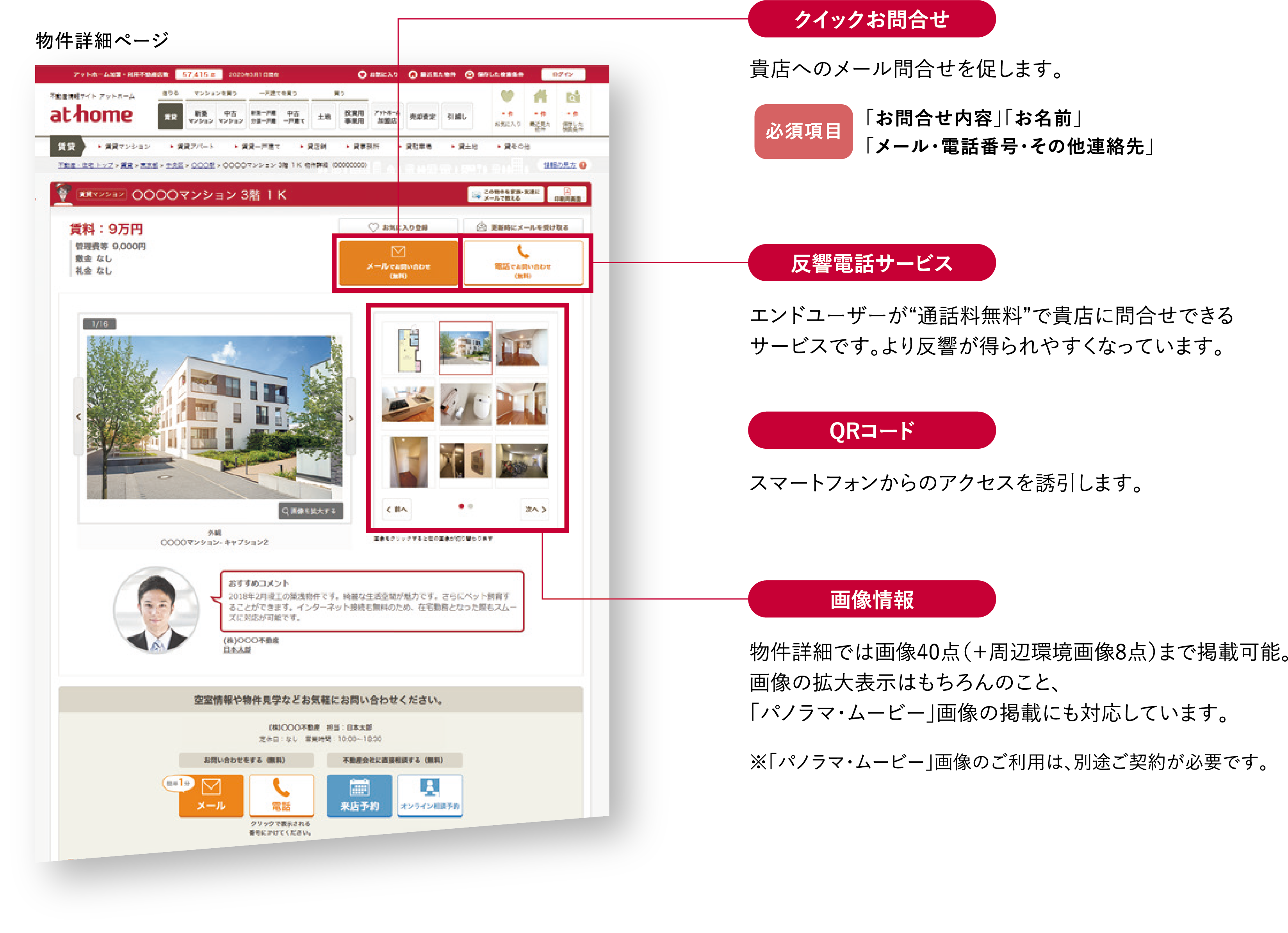1288x933 pixels.
Task: Open the 土地 navigation tab
Action: point(324,116)
